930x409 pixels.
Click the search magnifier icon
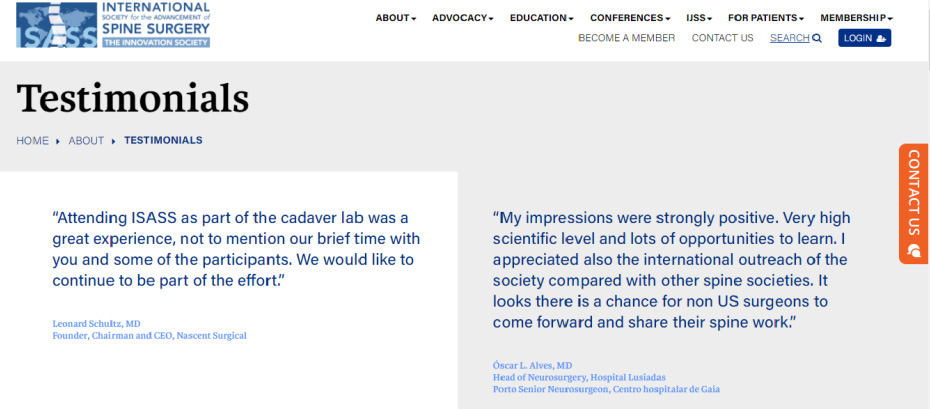817,39
